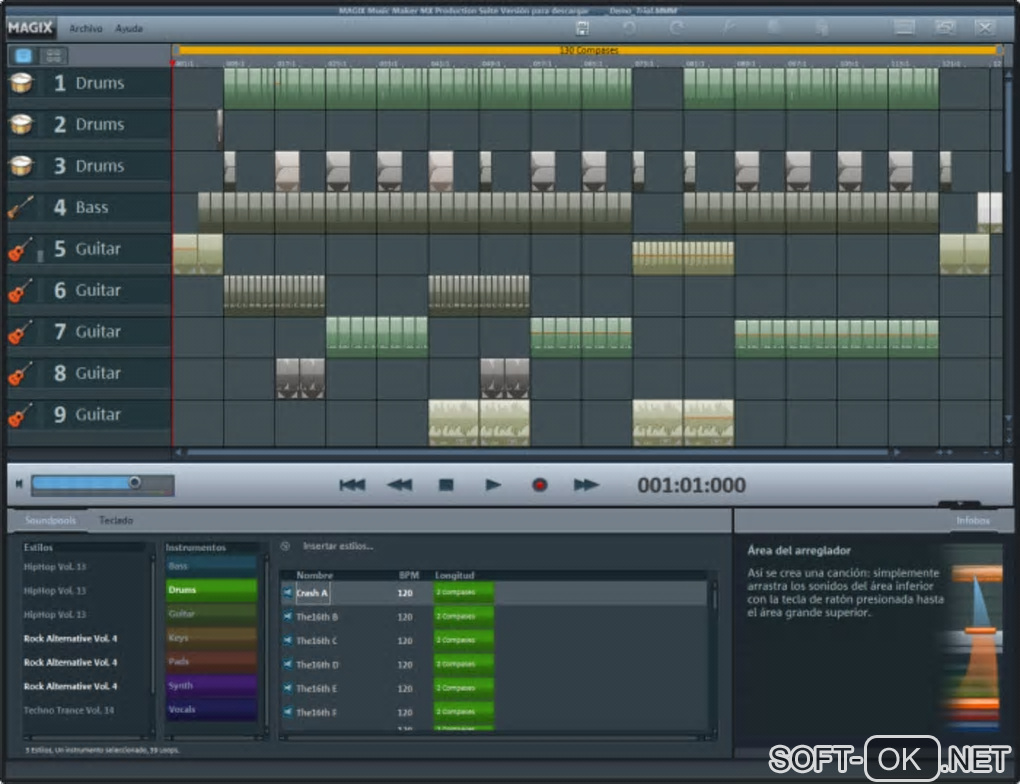Rewind the playback
Image resolution: width=1020 pixels, height=784 pixels.
tap(399, 485)
